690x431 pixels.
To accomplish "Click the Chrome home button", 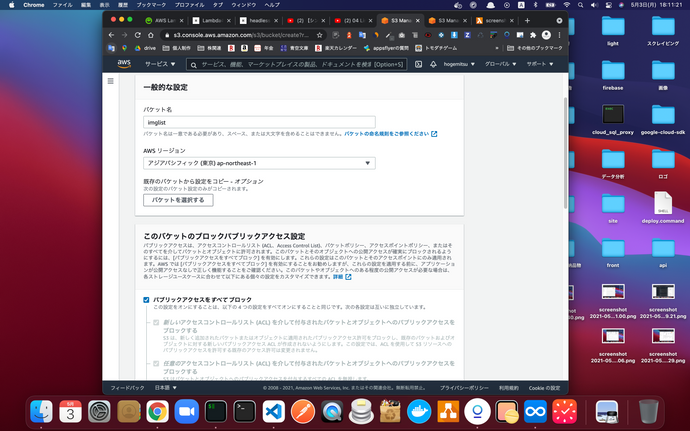I will [150, 35].
